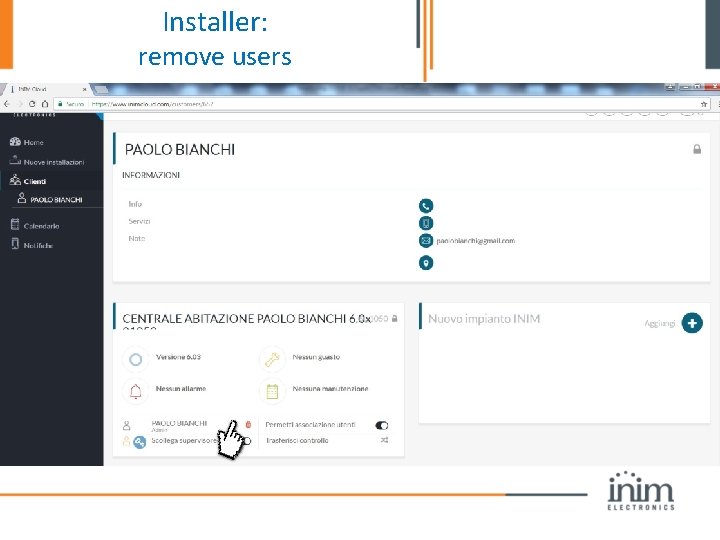Click the browser back arrow
Viewport: 720px width, 540px height.
pyautogui.click(x=6, y=104)
